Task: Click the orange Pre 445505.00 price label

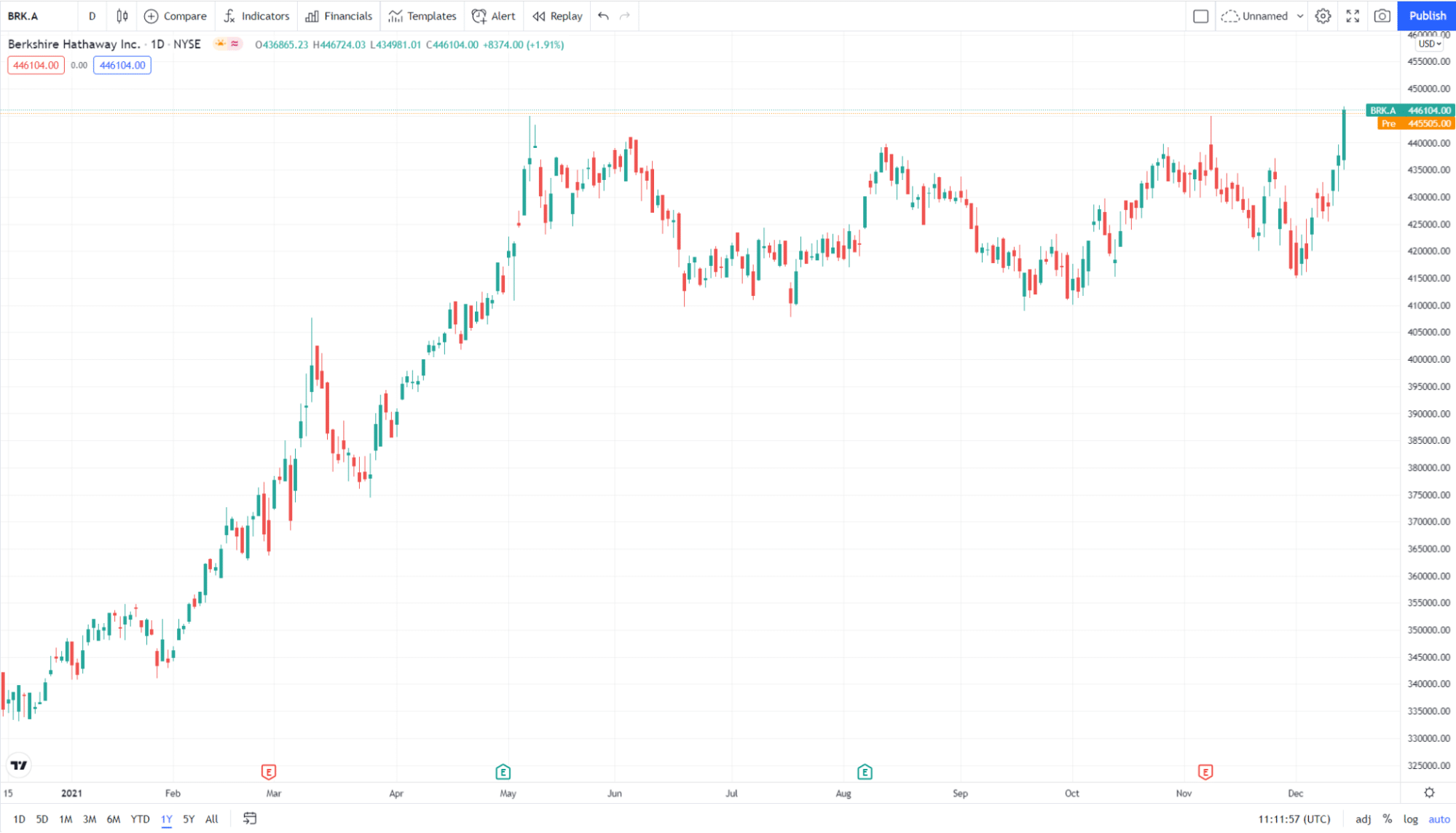Action: click(x=1416, y=124)
